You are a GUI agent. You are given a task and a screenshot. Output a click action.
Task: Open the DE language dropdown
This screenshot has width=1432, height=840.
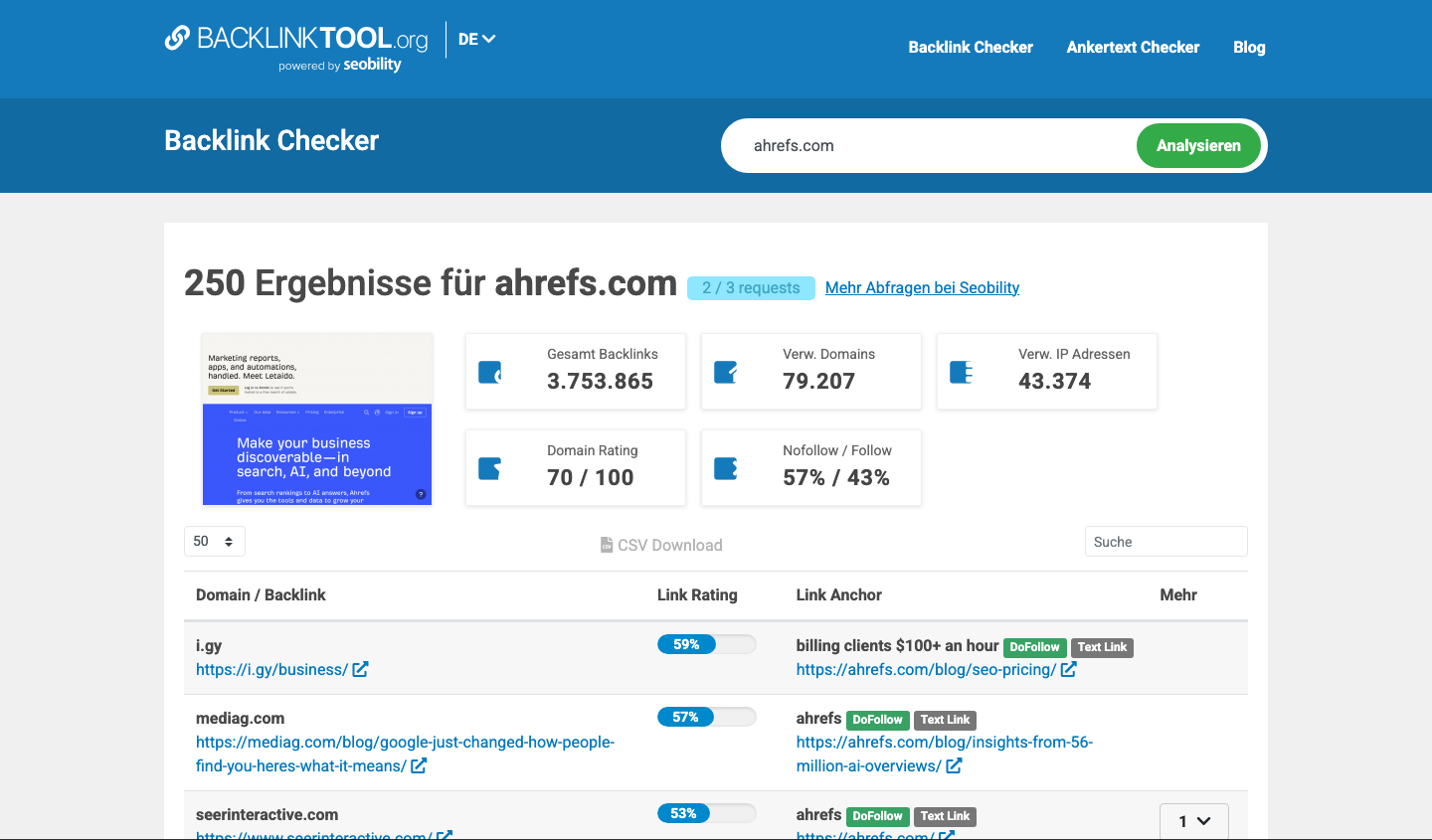click(x=476, y=39)
